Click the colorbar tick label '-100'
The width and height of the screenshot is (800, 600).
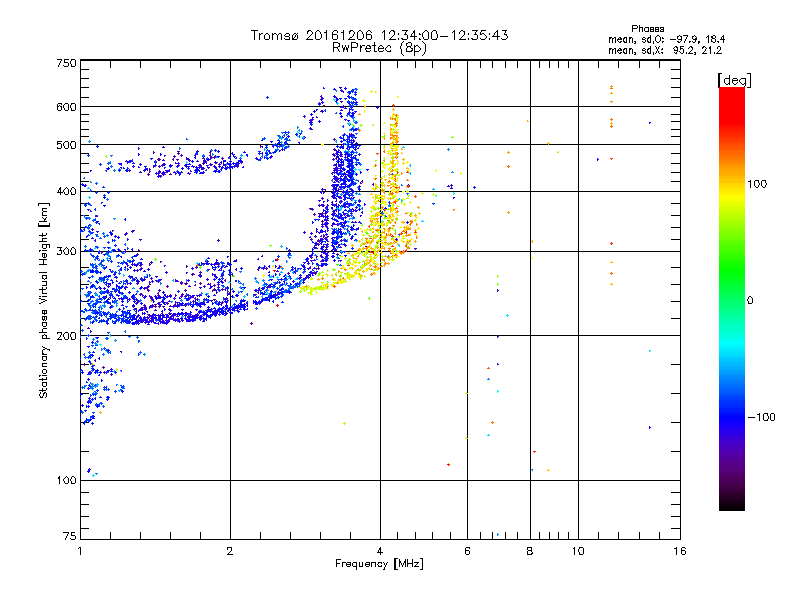tap(761, 417)
